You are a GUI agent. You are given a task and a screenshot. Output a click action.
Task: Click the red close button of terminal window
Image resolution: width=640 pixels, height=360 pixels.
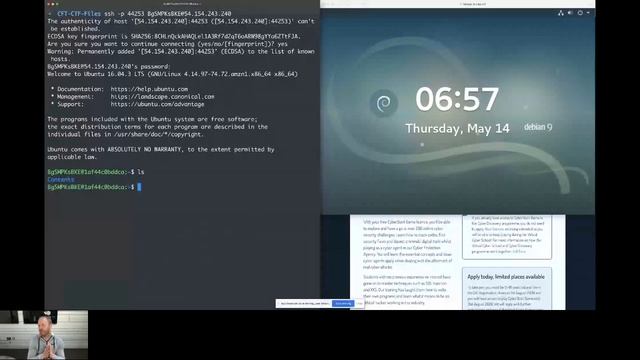pyautogui.click(x=49, y=4)
